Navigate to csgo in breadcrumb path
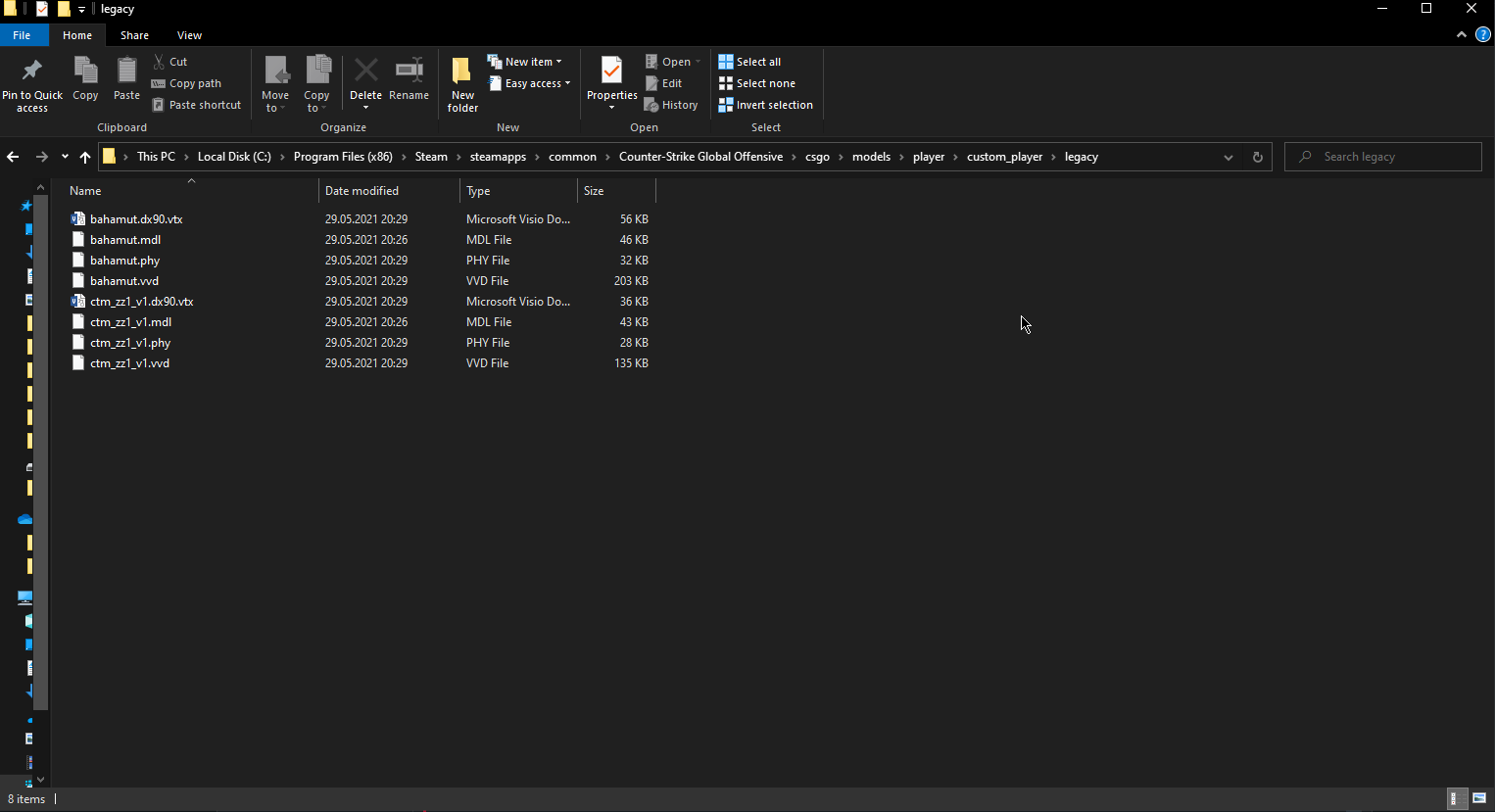The height and width of the screenshot is (812, 1495). pos(817,157)
